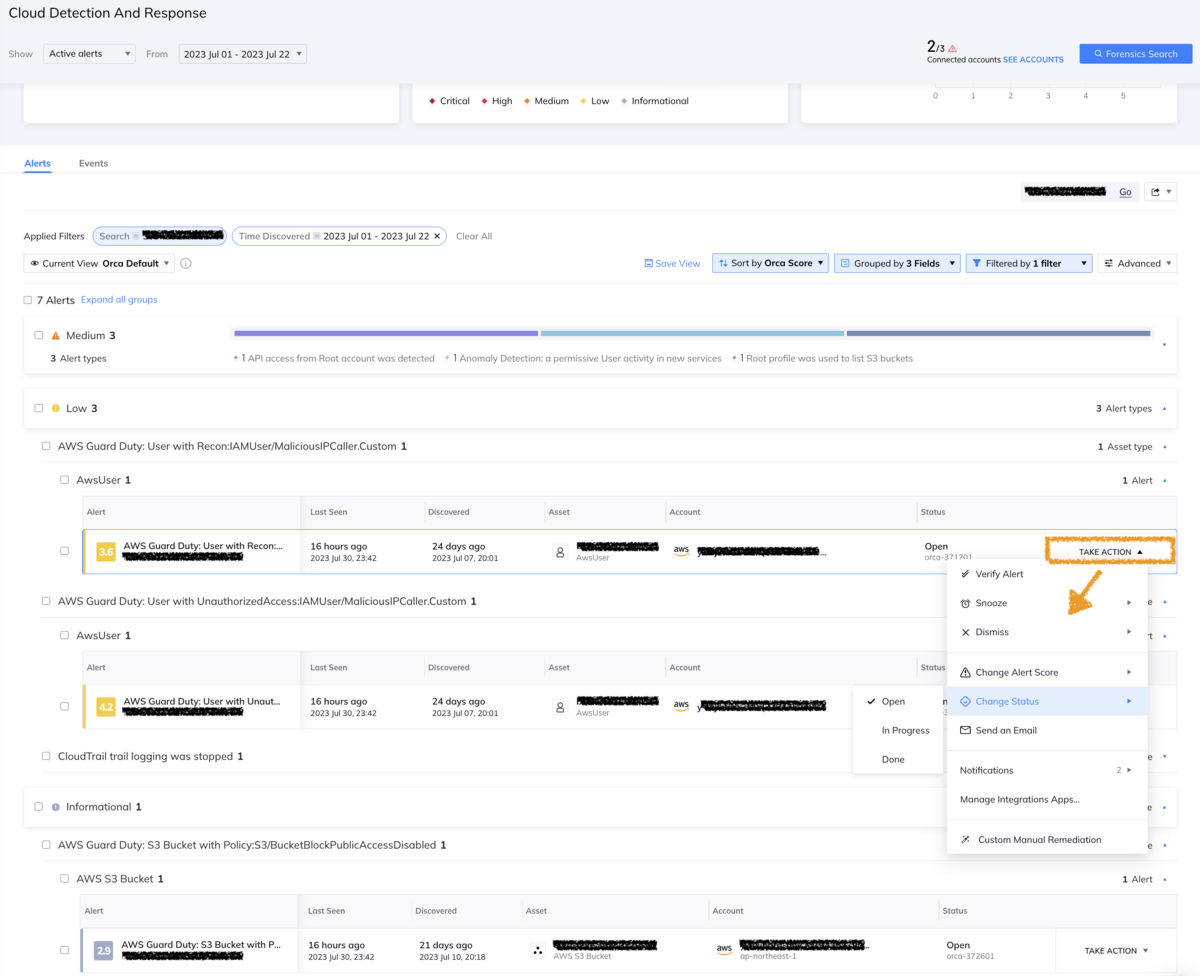Tick the 7 Alerts select-all checkbox
The width and height of the screenshot is (1200, 976).
(28, 300)
